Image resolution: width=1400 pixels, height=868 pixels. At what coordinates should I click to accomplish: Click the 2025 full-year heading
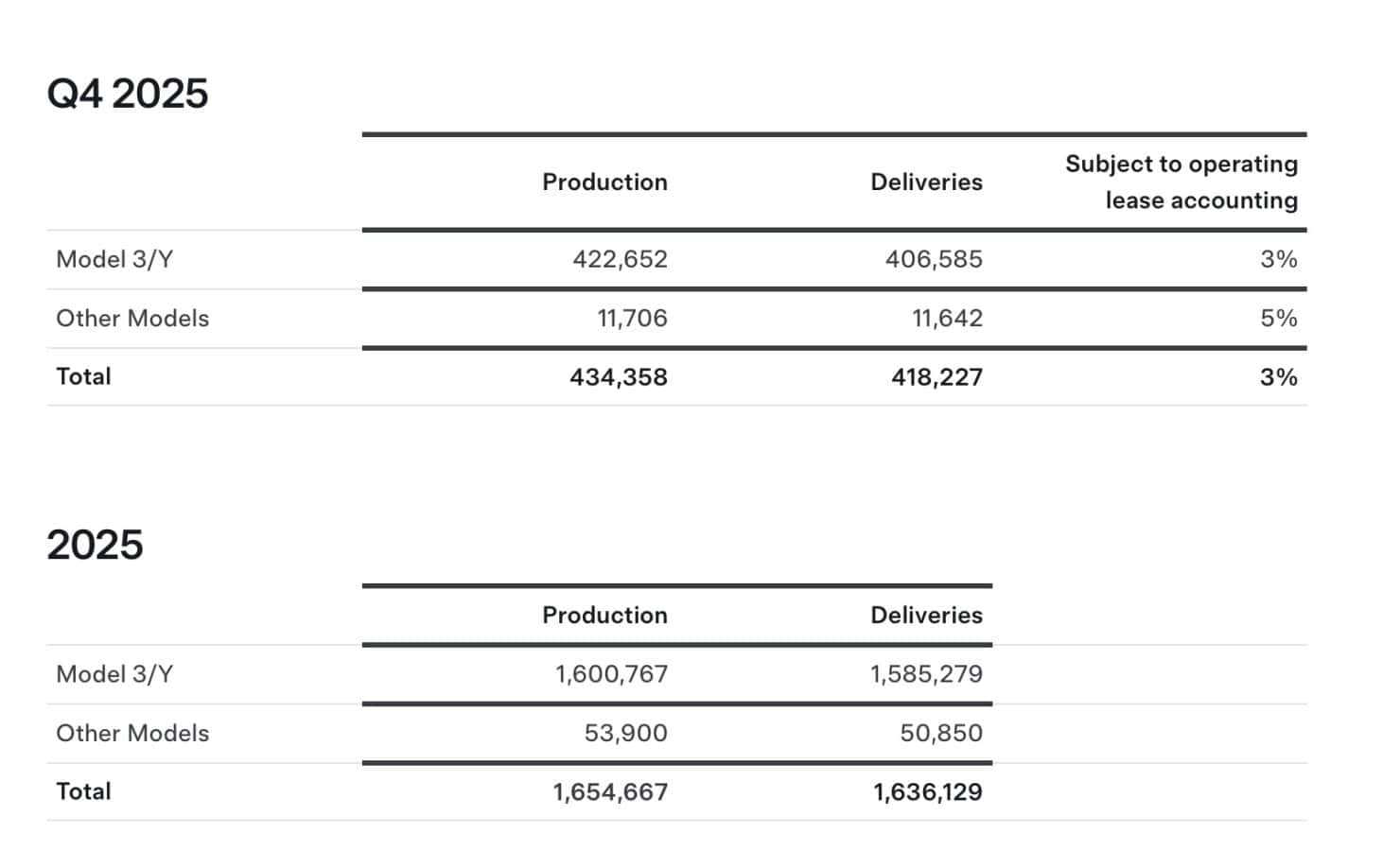[95, 546]
